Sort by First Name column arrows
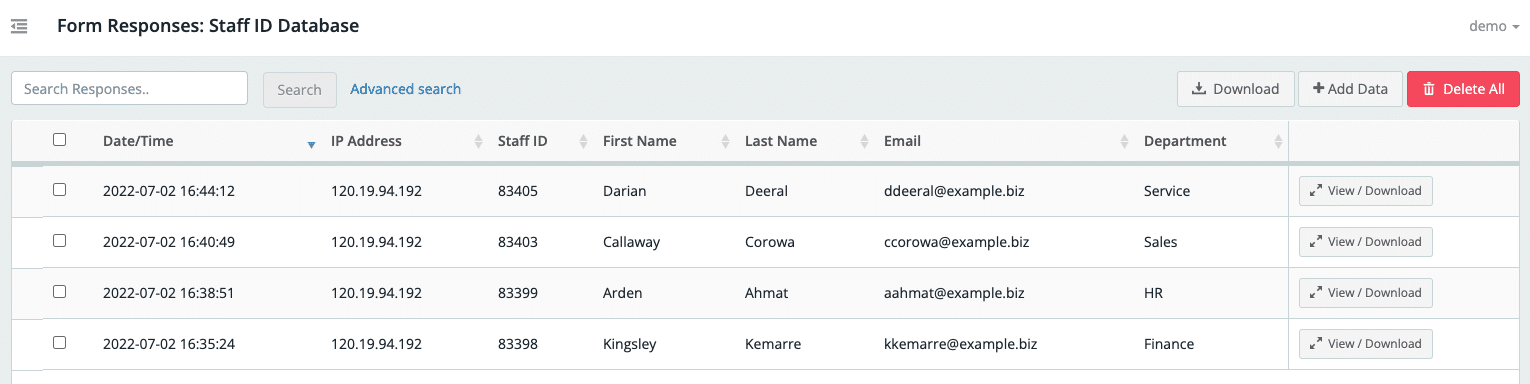The width and height of the screenshot is (1530, 384). (725, 142)
